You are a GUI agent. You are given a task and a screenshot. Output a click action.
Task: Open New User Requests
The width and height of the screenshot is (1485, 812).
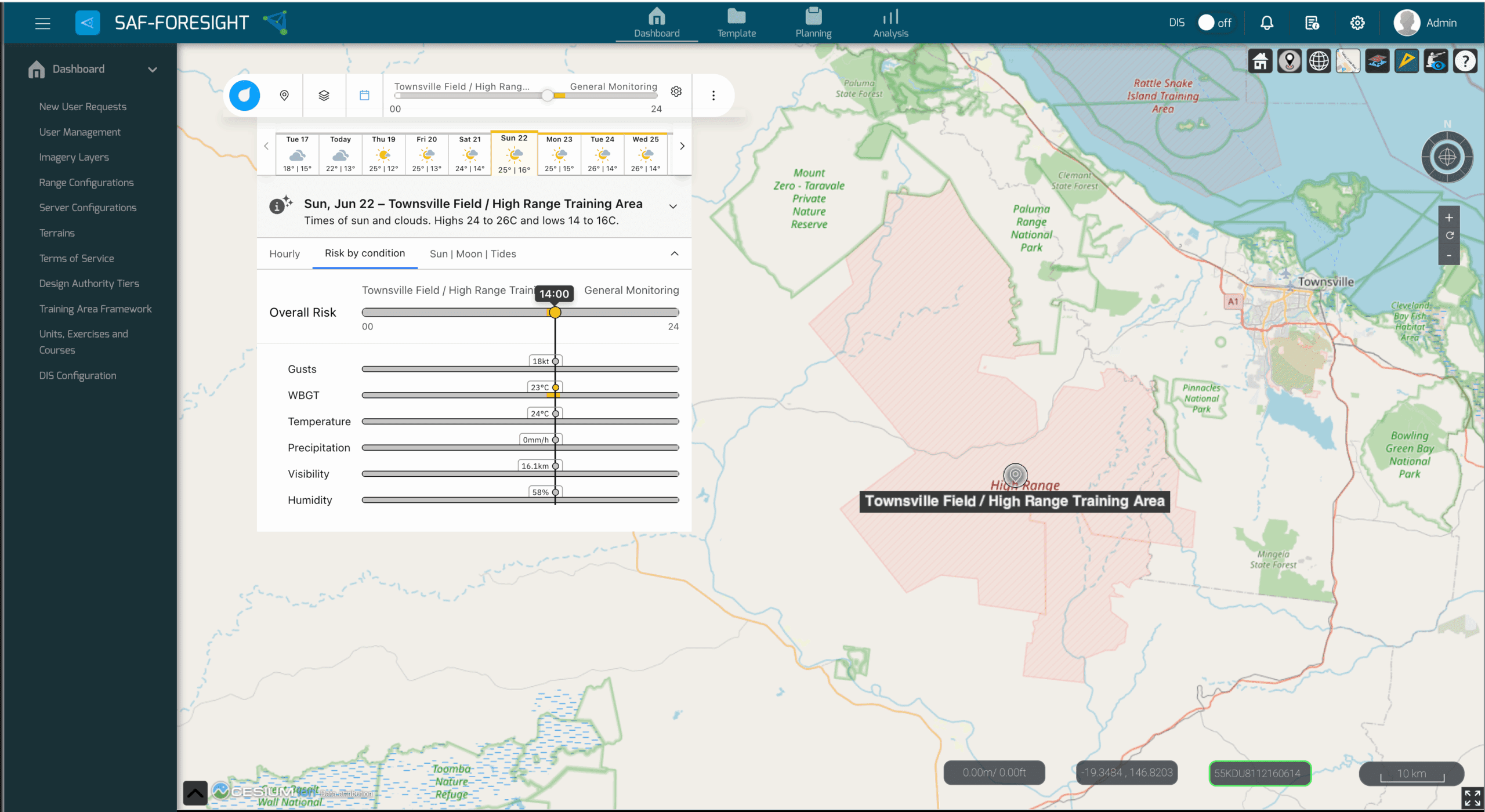pos(83,107)
